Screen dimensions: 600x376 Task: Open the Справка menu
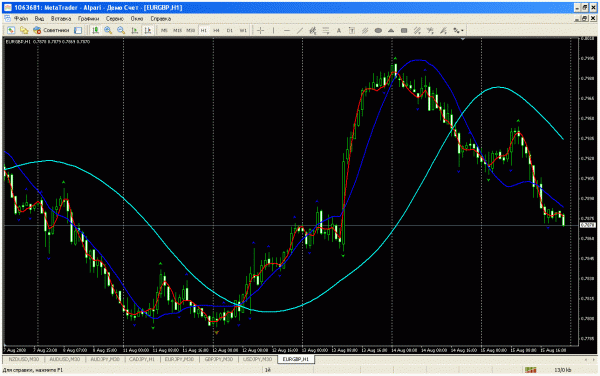coord(161,18)
